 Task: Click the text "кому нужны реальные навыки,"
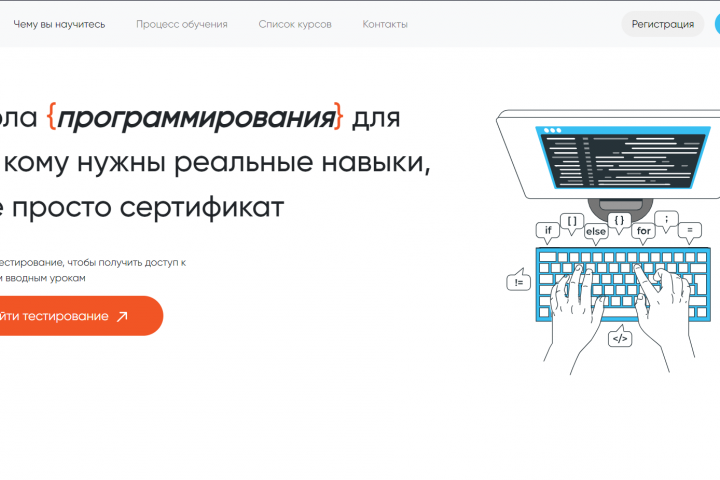(217, 163)
